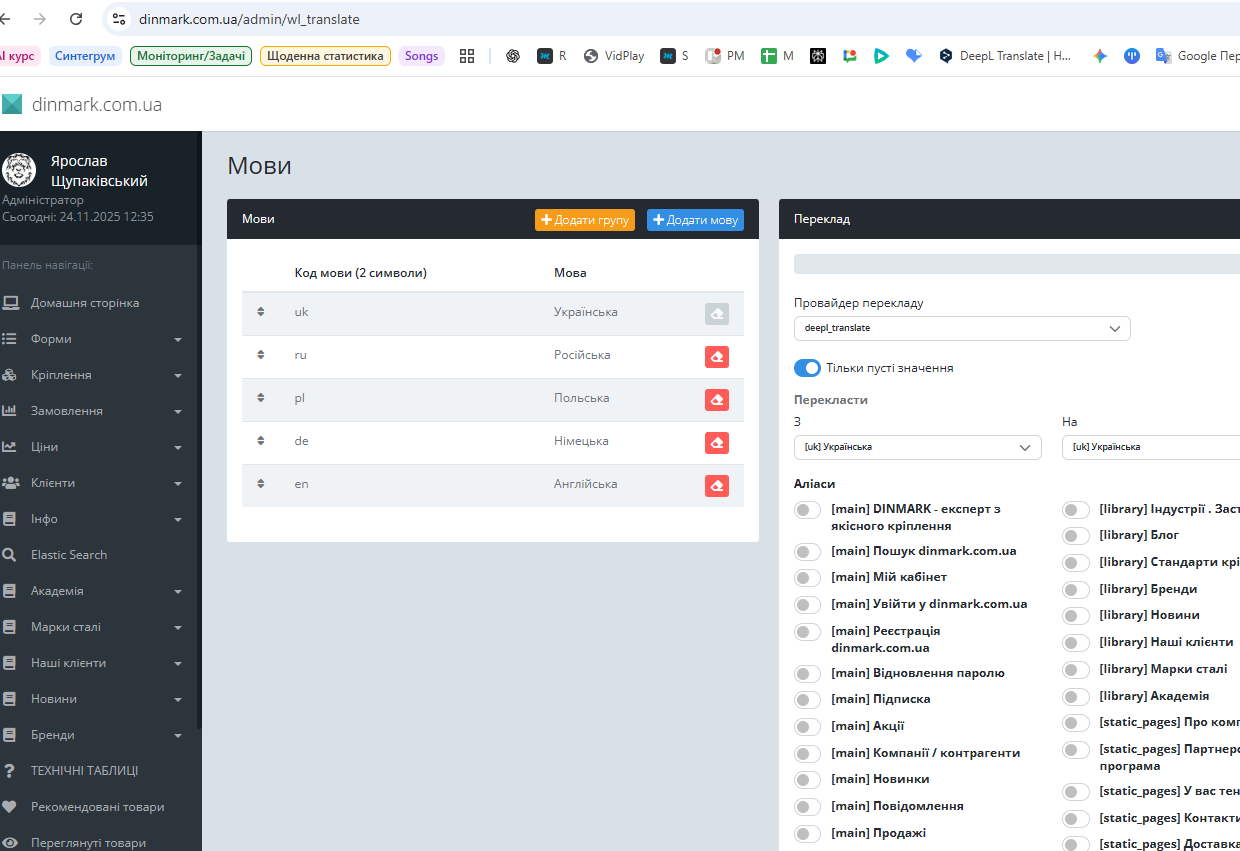
Task: Click the eye icon for Переглянуті товари
Action: tap(9, 843)
